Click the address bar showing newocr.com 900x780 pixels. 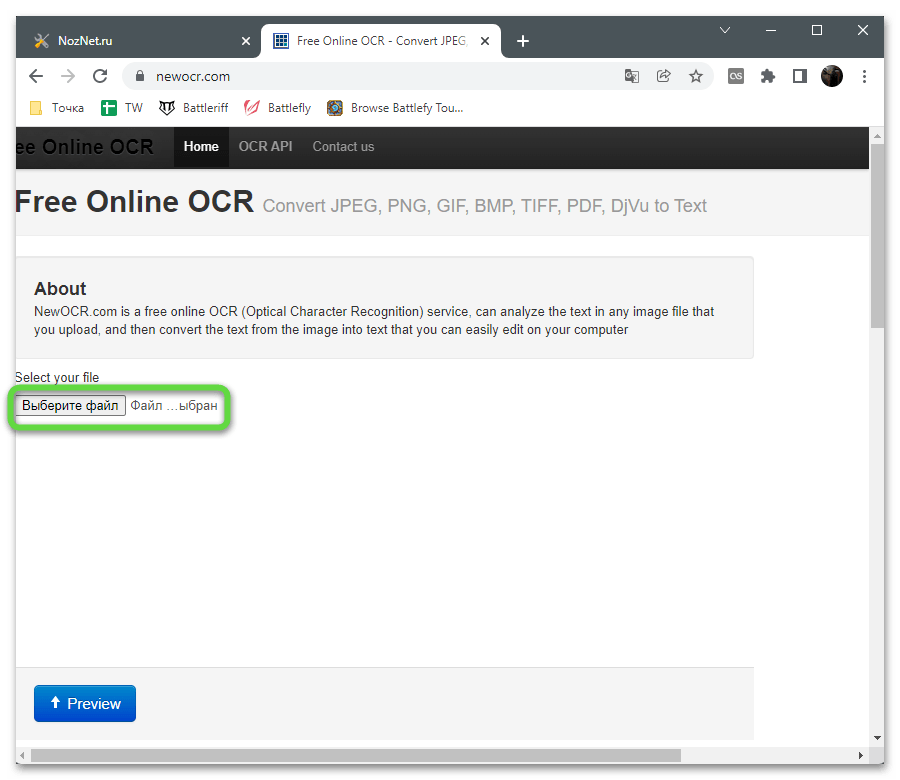click(x=380, y=76)
